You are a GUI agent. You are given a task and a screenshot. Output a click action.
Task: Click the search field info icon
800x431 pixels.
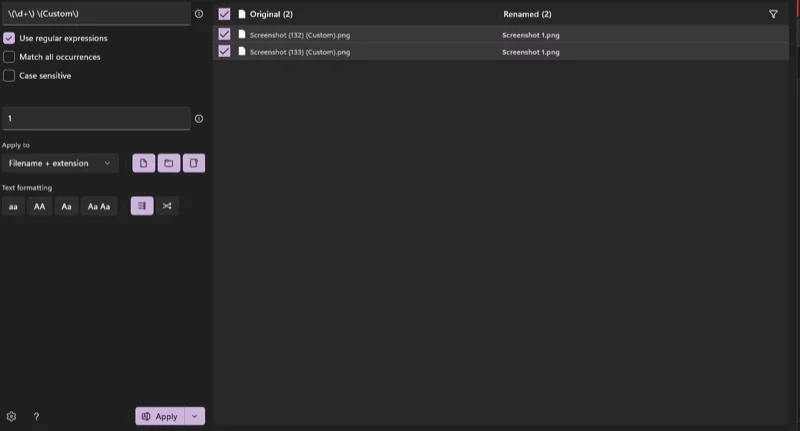199,14
